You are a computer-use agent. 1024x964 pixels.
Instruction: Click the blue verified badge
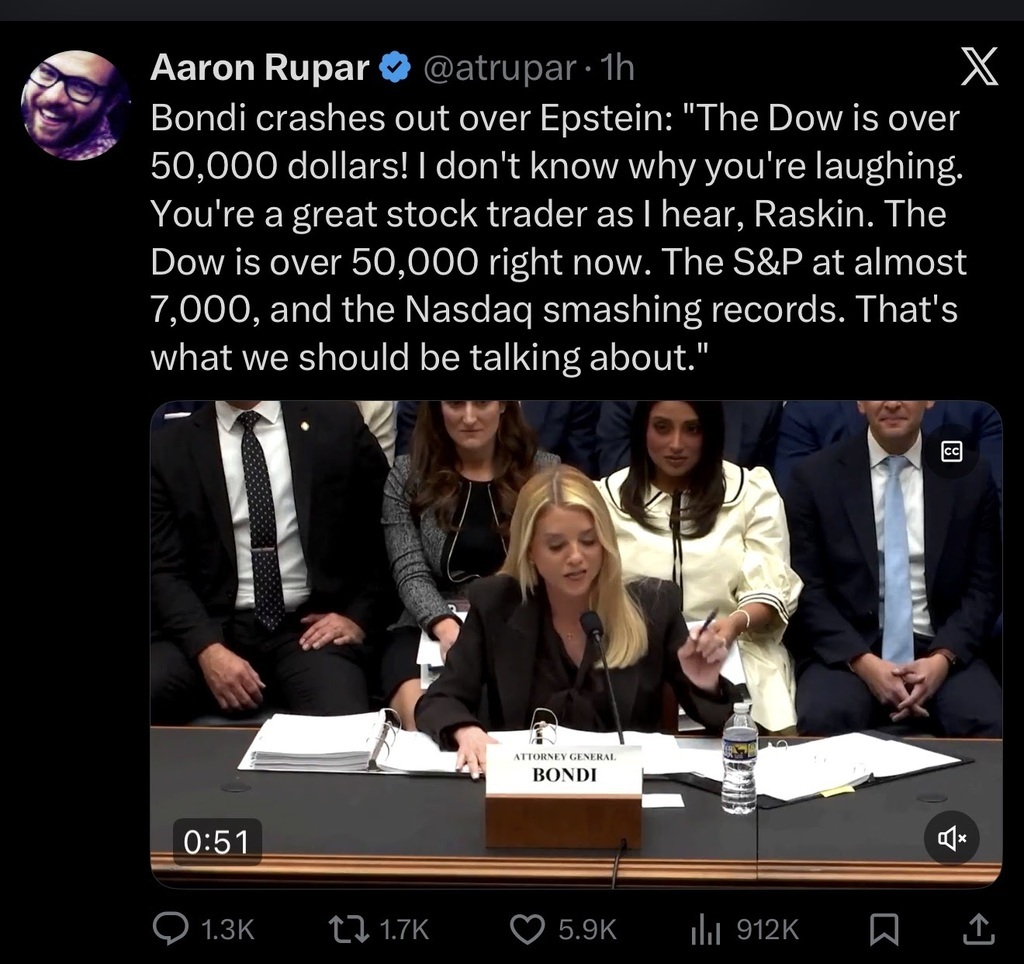pyautogui.click(x=394, y=67)
